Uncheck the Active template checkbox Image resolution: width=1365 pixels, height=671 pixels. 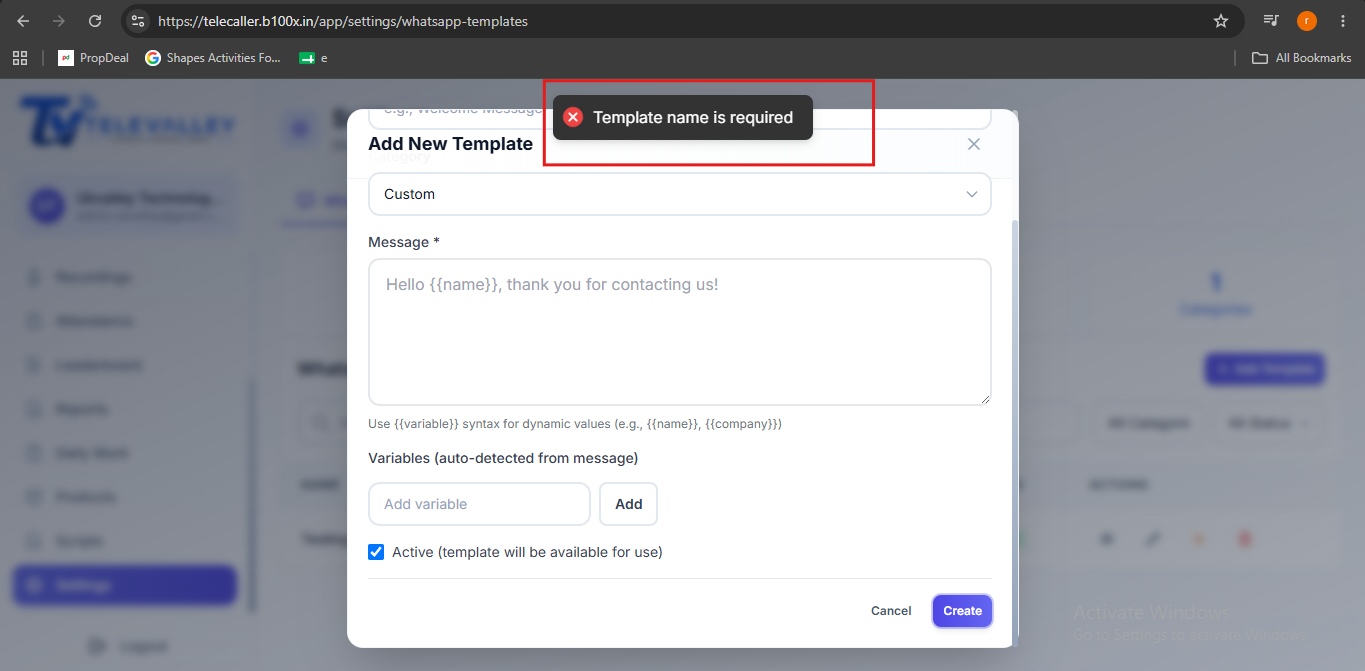coord(376,552)
